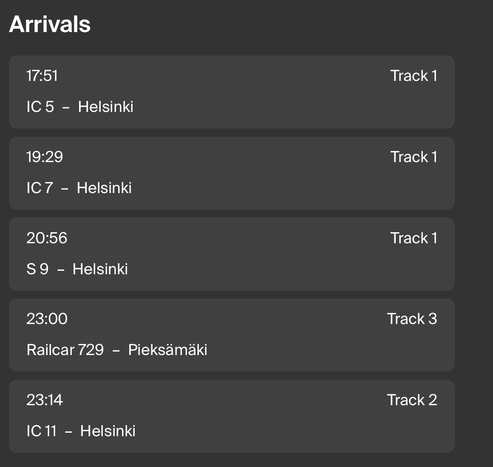
Task: Click the S 9 – Helsinki text
Action: [x=77, y=269]
